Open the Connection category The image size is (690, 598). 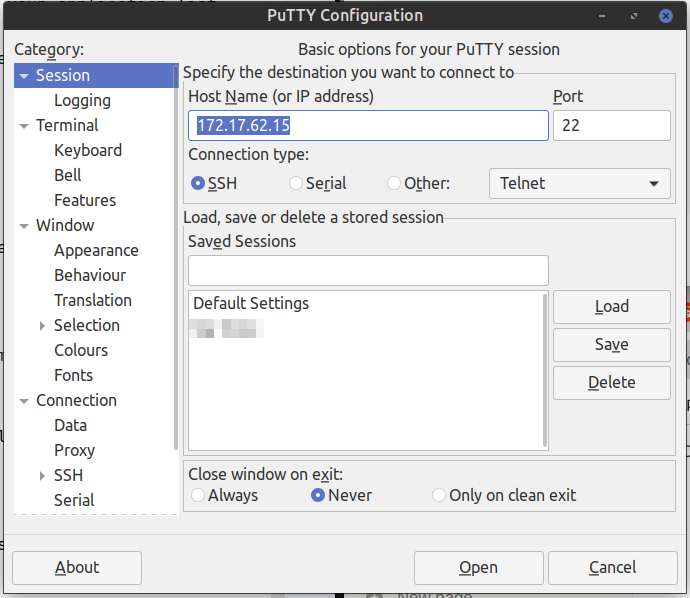pos(77,400)
